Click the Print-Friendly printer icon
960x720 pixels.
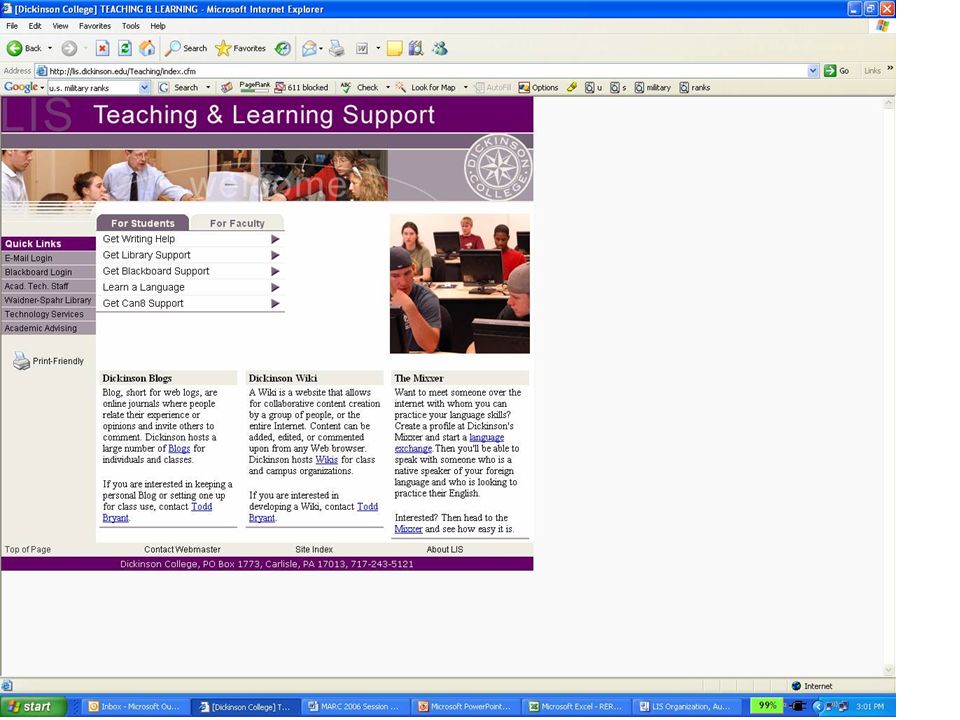click(22, 361)
